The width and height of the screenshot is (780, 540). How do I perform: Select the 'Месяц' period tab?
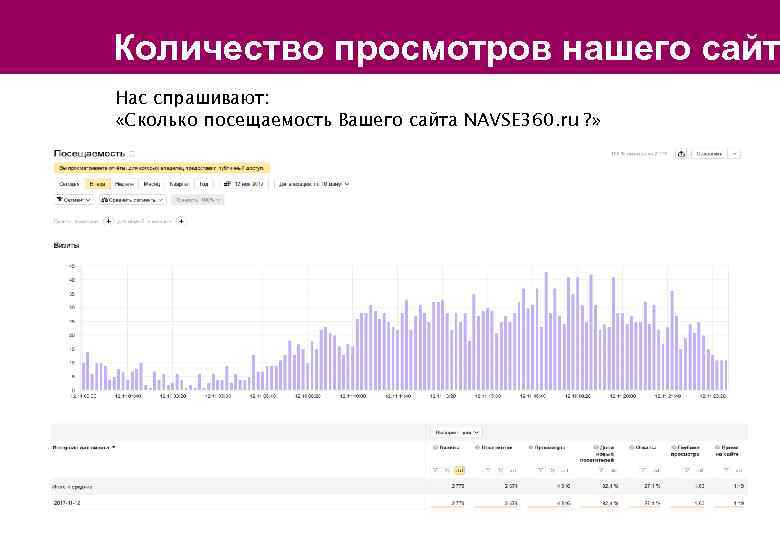[x=152, y=184]
